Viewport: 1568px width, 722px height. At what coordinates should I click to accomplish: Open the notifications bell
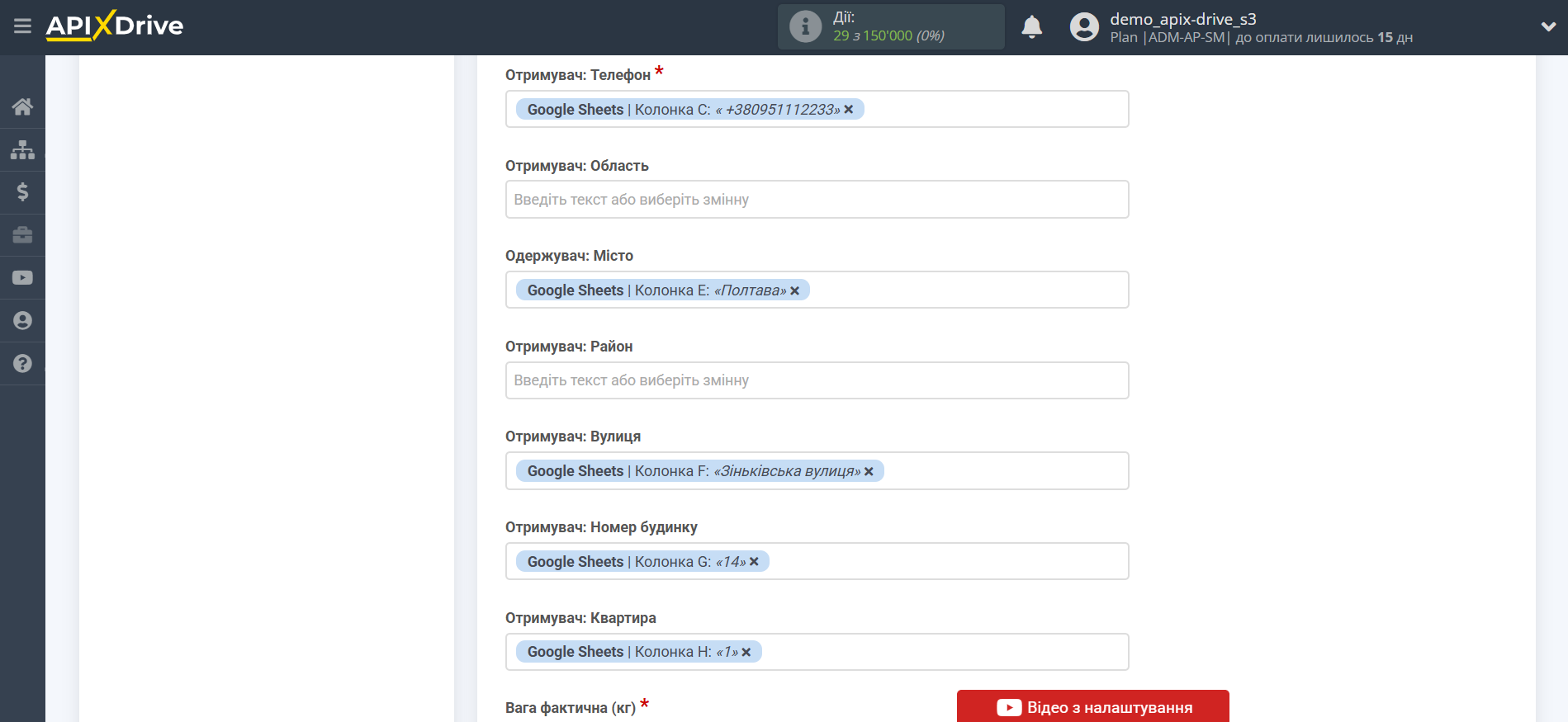[1032, 27]
